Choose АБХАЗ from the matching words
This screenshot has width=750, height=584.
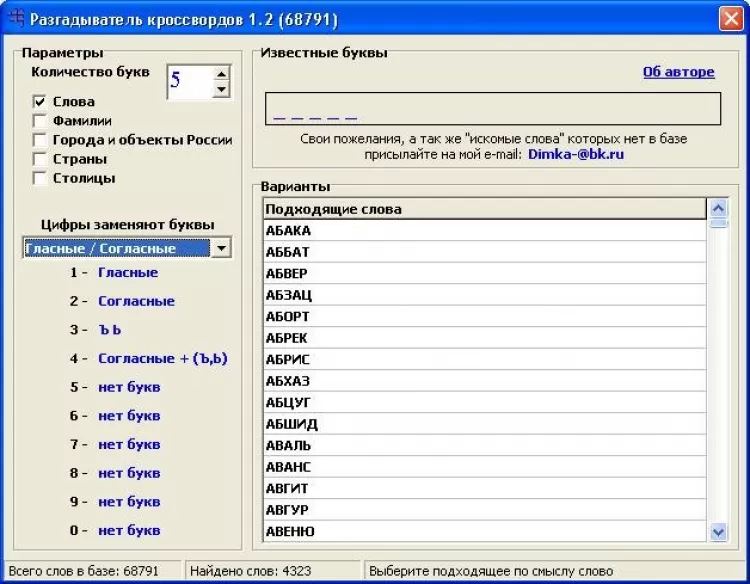coord(289,381)
